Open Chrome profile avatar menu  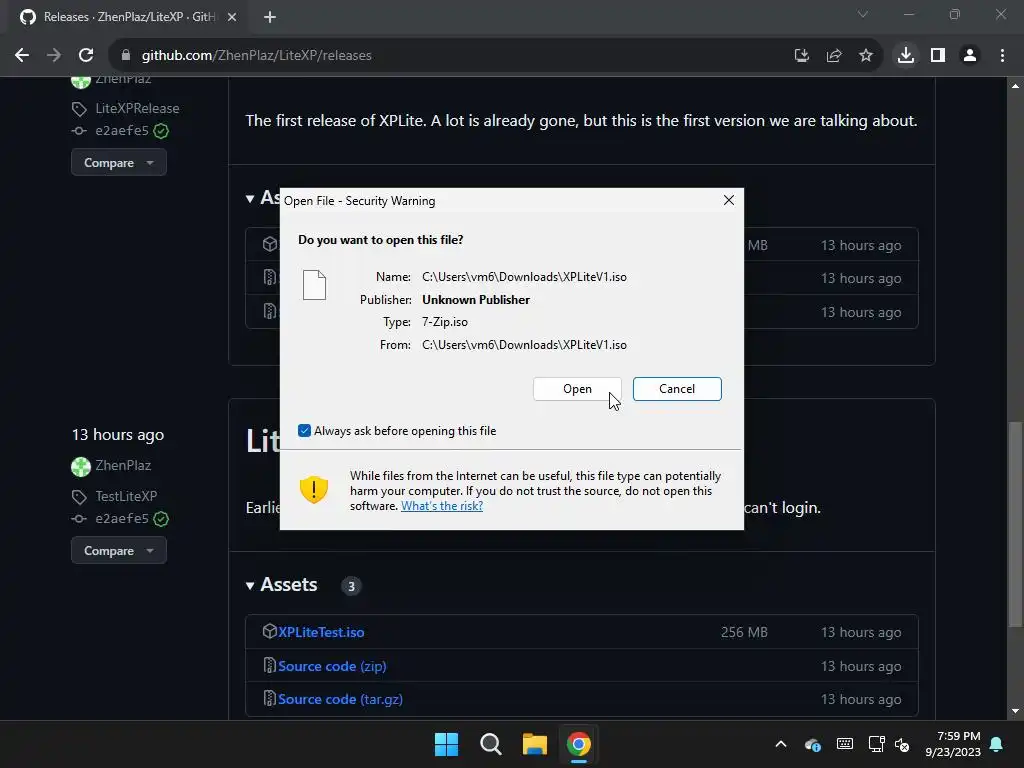(x=970, y=56)
